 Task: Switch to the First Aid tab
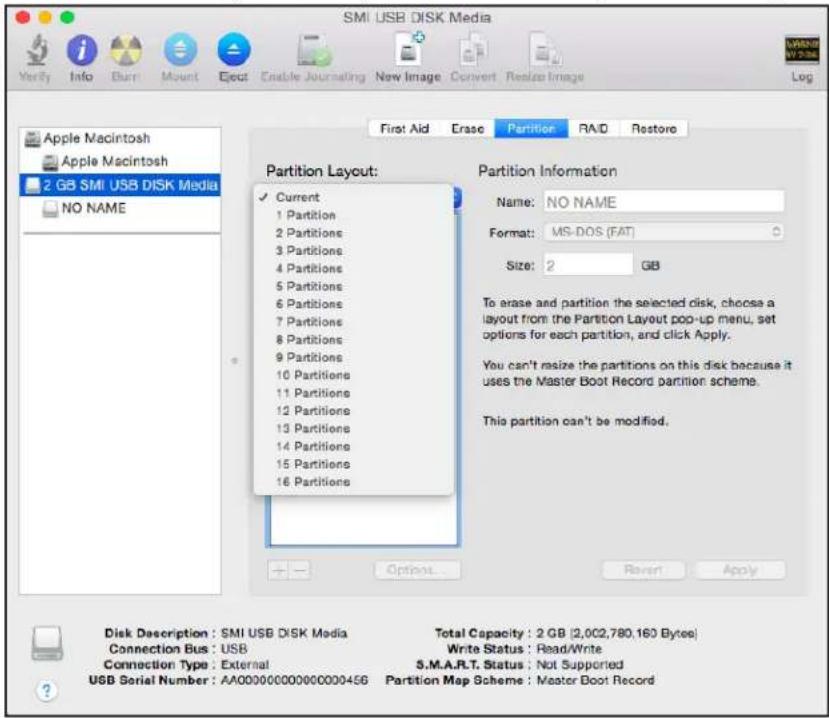(x=404, y=128)
